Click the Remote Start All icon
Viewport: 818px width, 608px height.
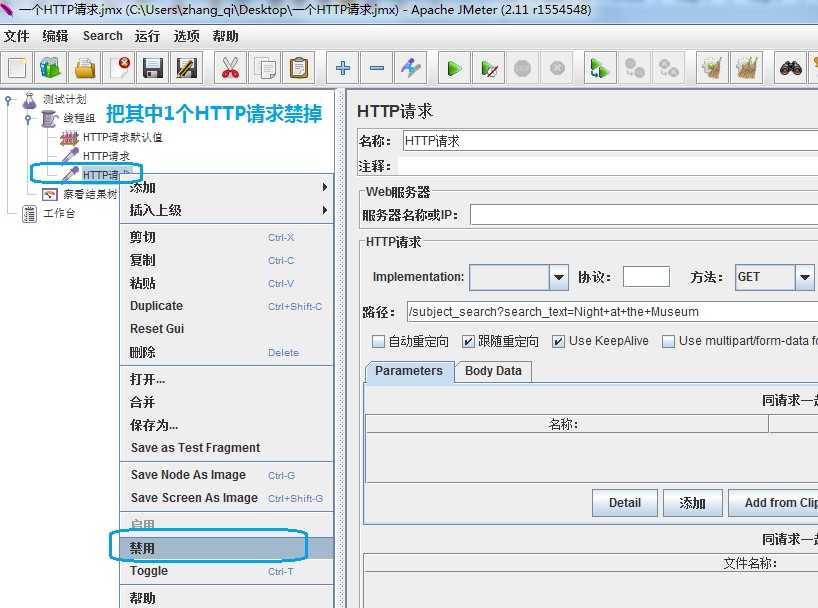click(x=600, y=68)
